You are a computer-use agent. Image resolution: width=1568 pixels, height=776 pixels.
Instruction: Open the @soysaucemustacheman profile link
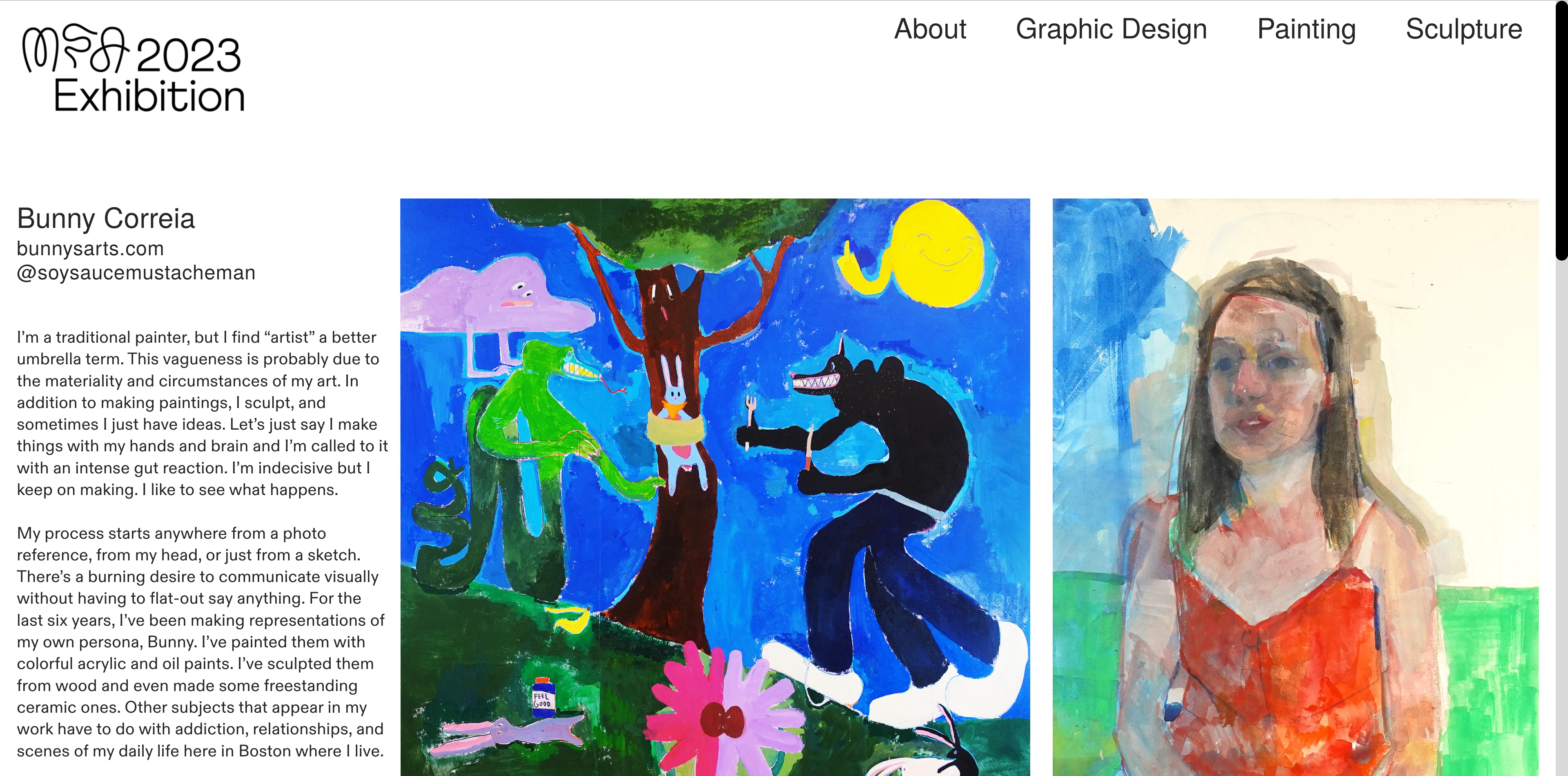[x=136, y=273]
